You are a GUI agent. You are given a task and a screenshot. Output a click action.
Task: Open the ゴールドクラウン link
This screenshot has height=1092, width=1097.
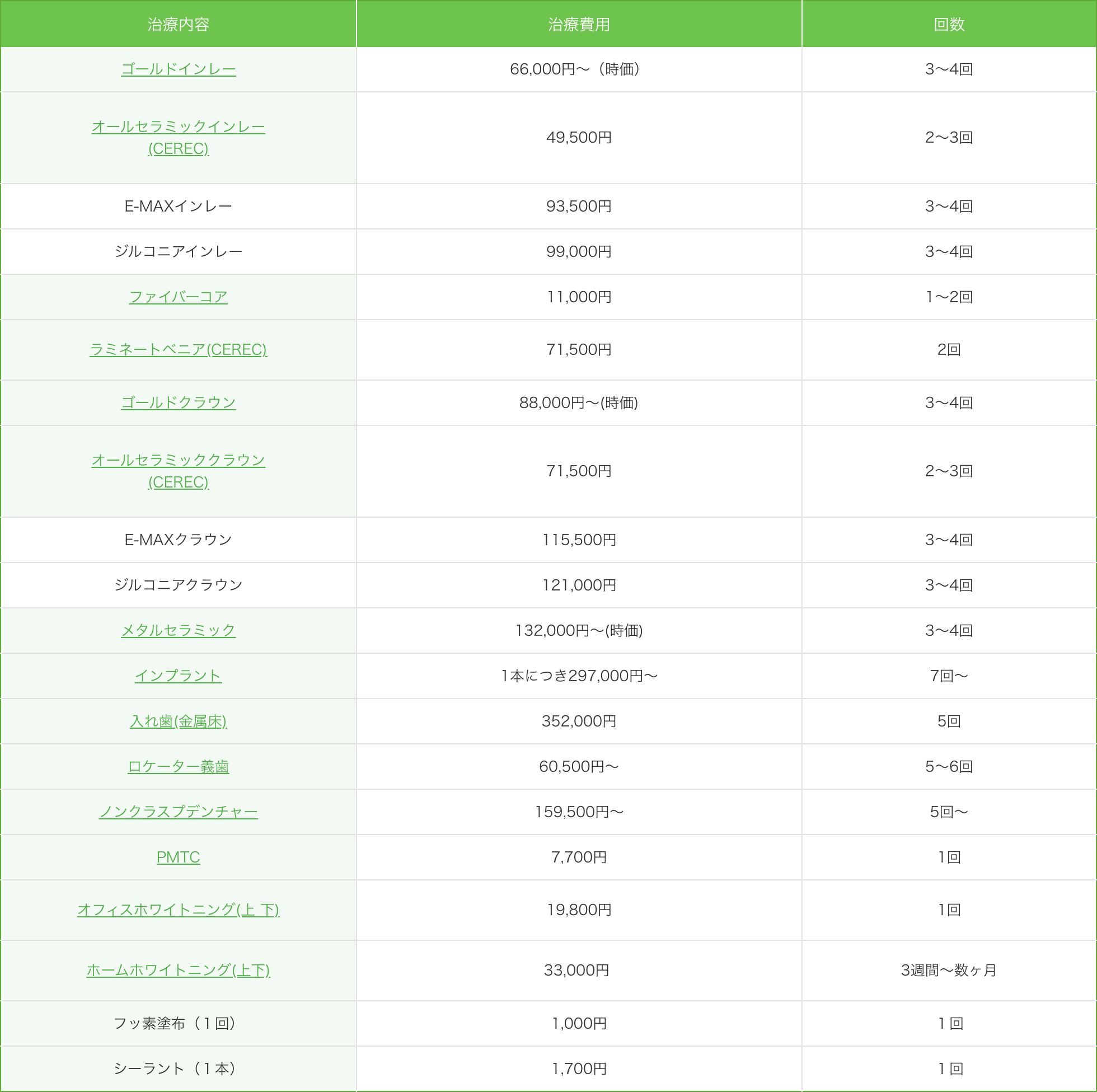coord(179,402)
